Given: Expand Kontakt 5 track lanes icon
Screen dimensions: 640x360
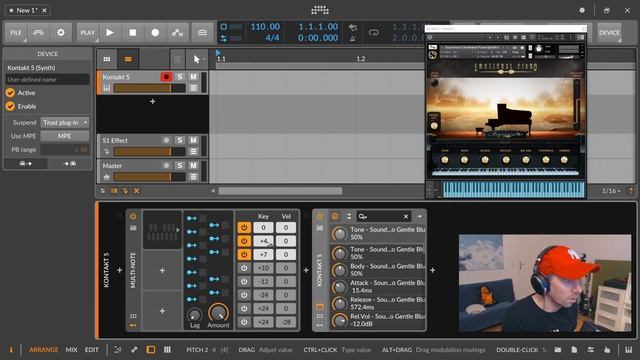Looking at the screenshot, I should click(193, 88).
